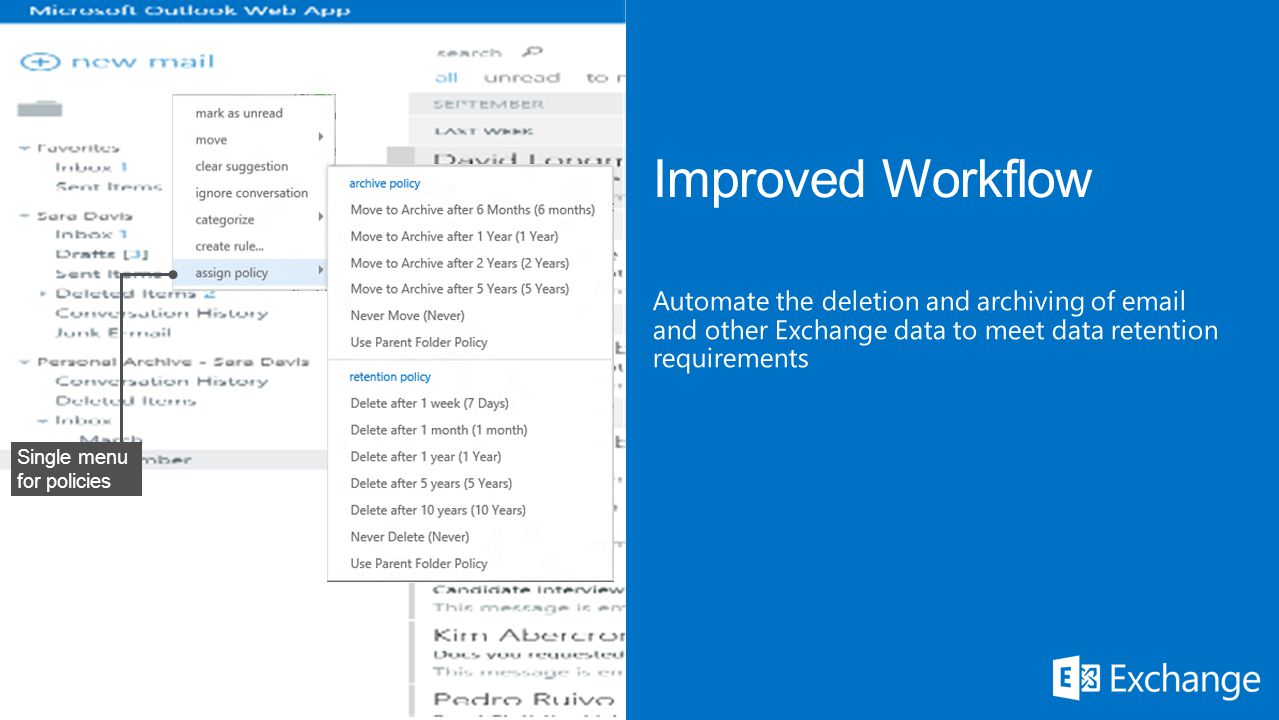Expand the Deleted Items folder under Sara Davis
The height and width of the screenshot is (720, 1279).
coord(43,294)
